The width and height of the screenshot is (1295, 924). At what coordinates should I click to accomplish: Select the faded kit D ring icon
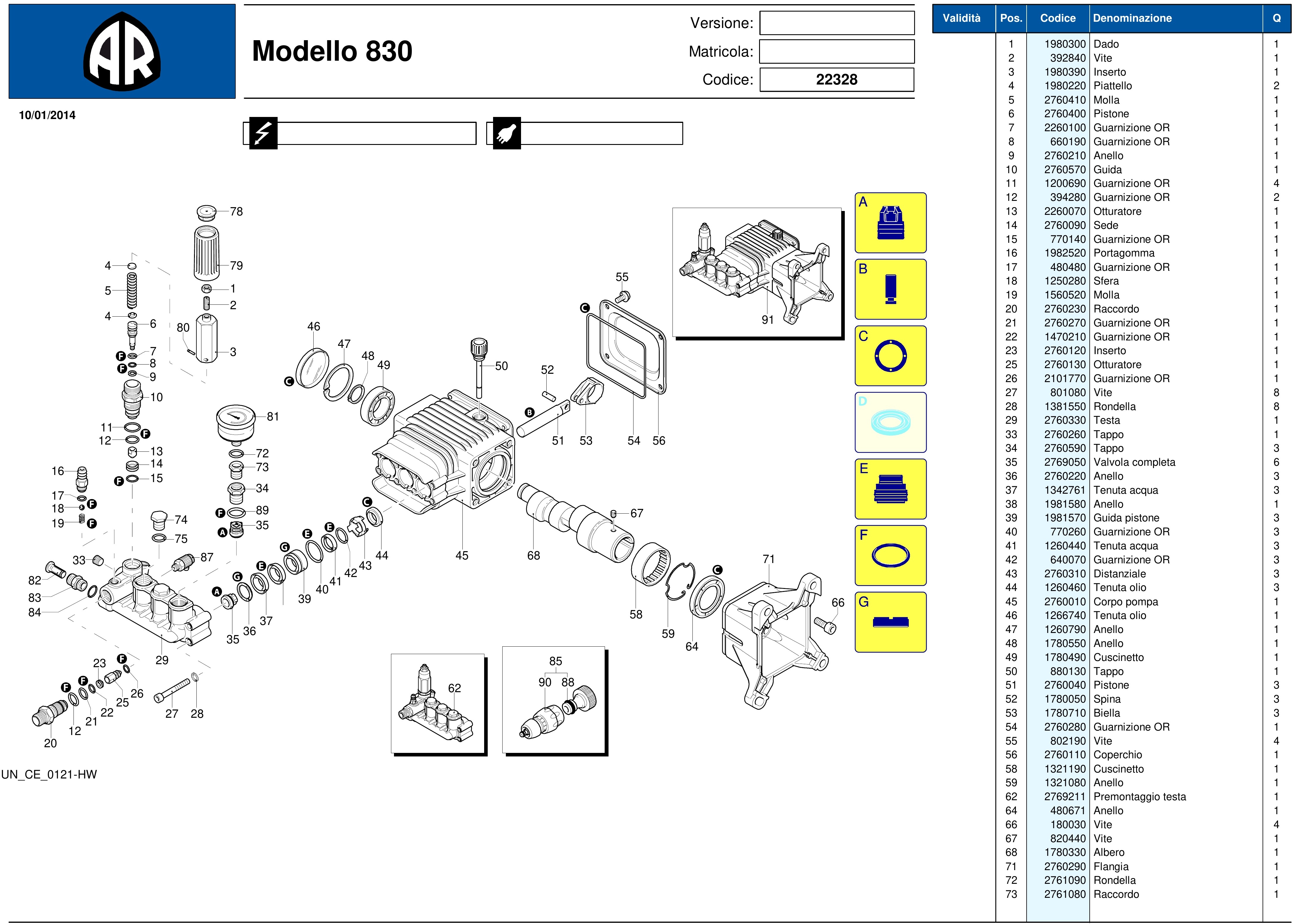890,423
